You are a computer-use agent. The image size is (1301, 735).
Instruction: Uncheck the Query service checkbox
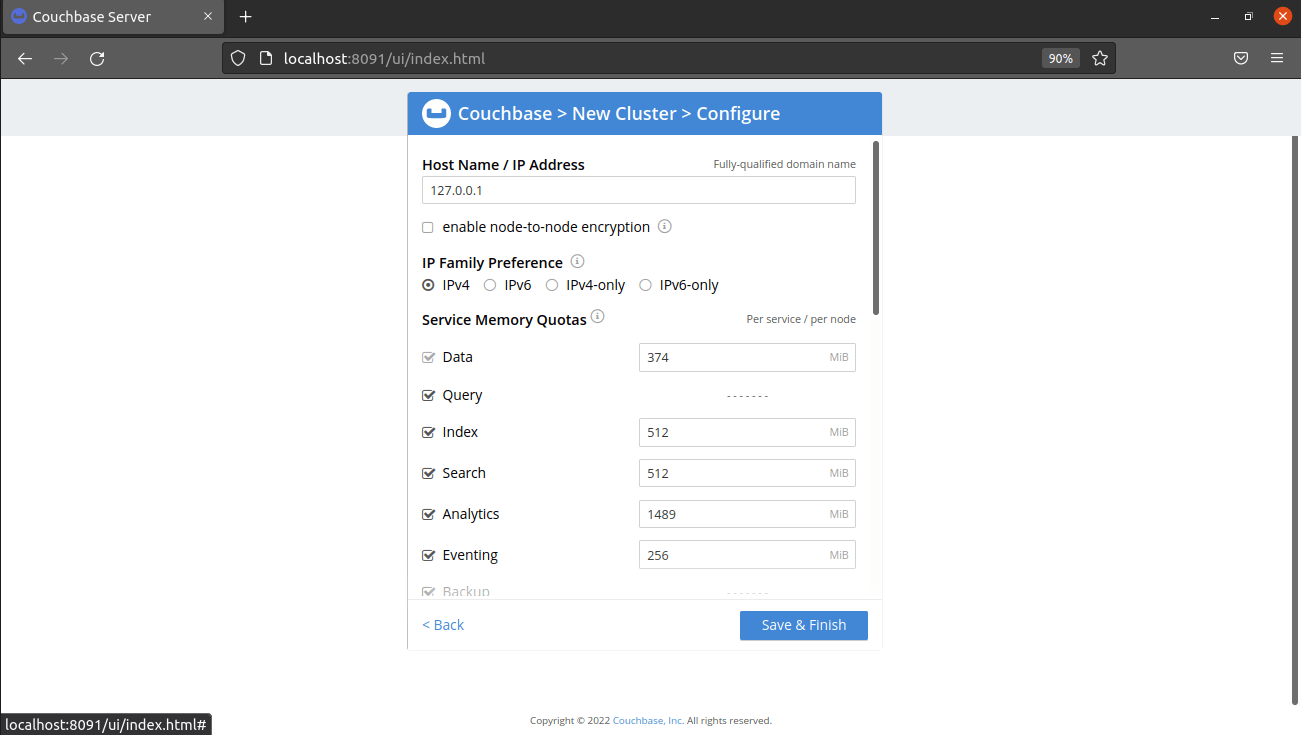pos(428,395)
